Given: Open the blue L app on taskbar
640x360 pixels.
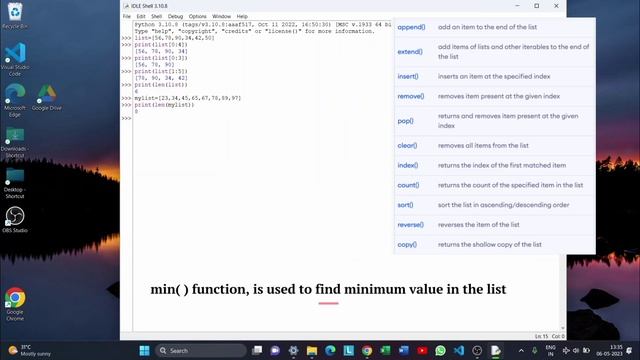Looking at the screenshot, I should (x=349, y=351).
